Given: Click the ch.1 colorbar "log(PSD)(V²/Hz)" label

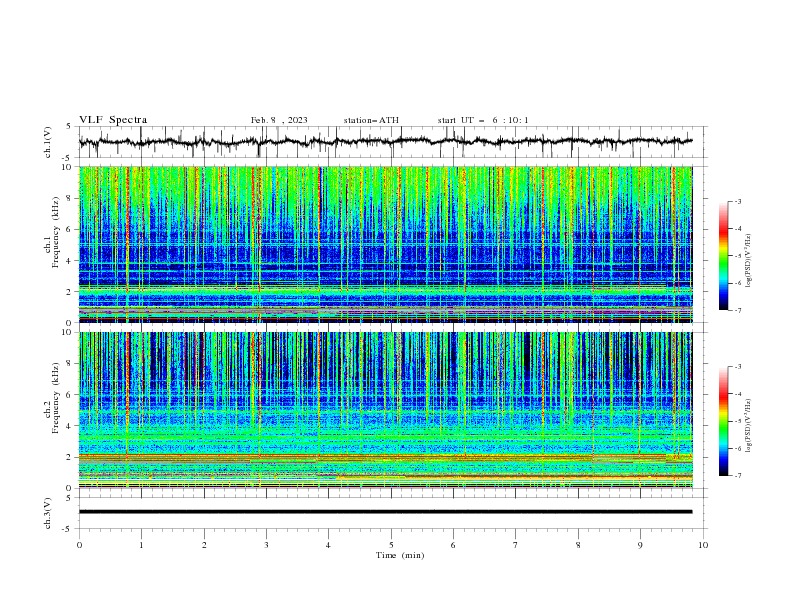Looking at the screenshot, I should (748, 261).
